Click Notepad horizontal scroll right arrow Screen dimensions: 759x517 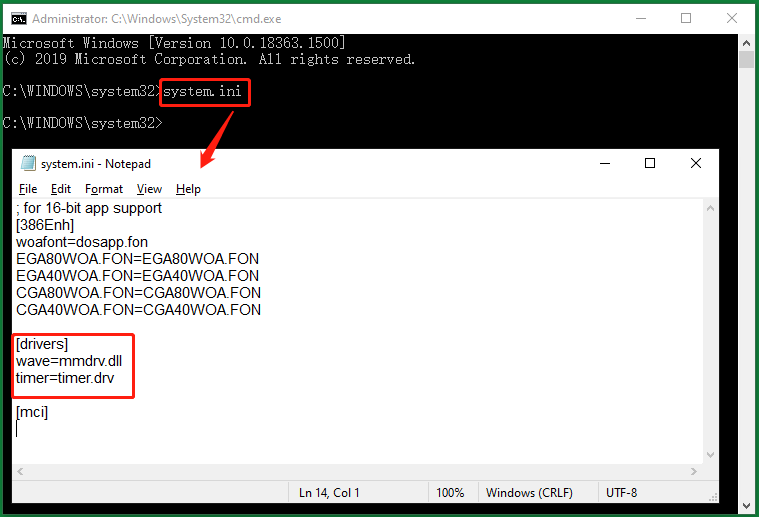click(694, 471)
